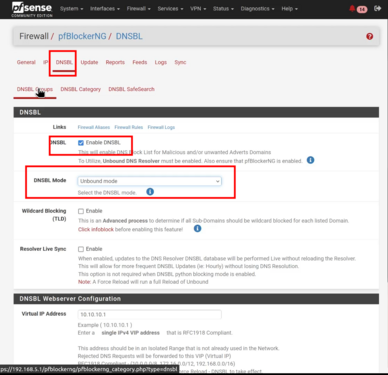Show info icon for Wildcard Blocking
The width and height of the screenshot is (388, 375).
point(197,229)
